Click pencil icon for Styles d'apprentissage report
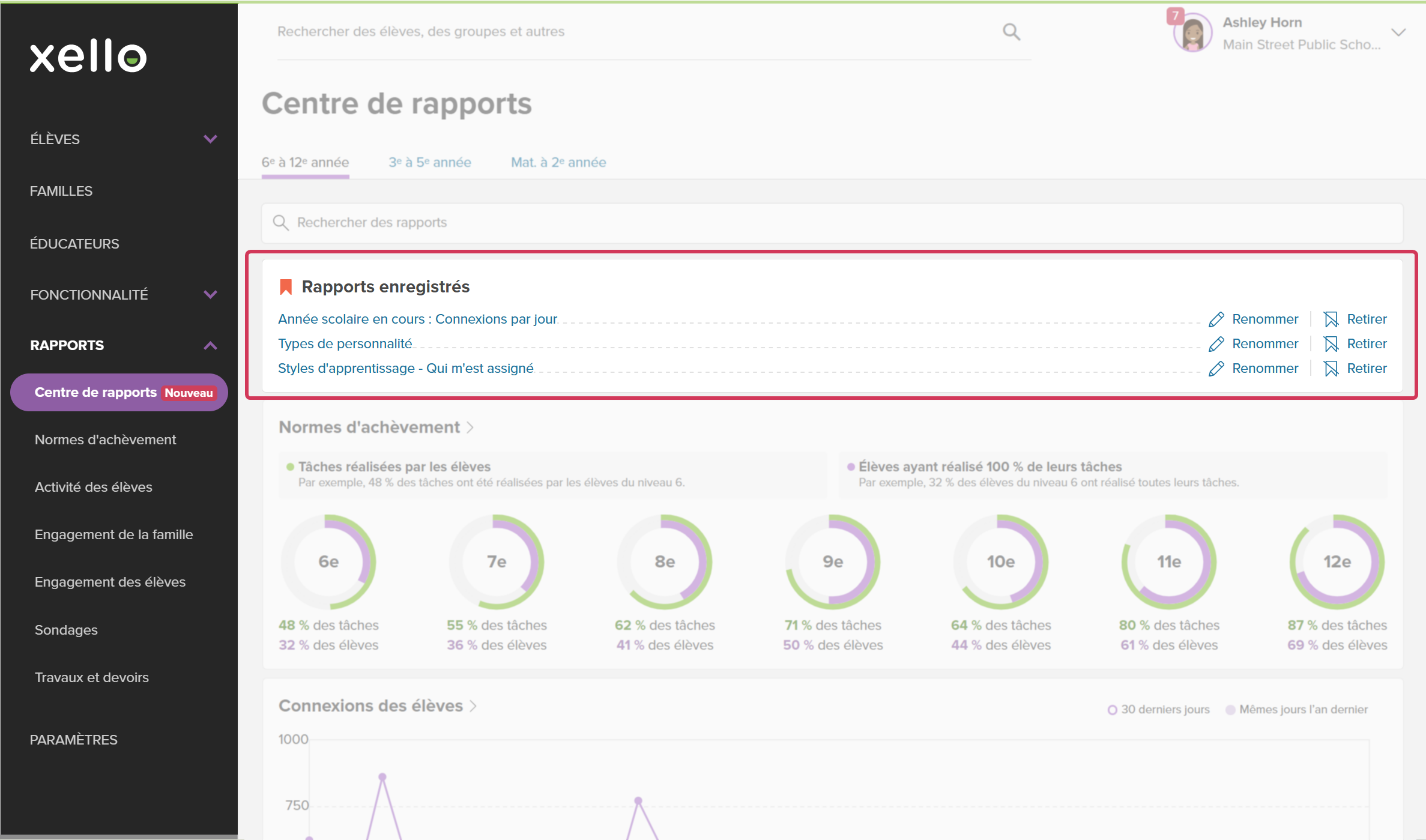1426x840 pixels. coord(1216,369)
